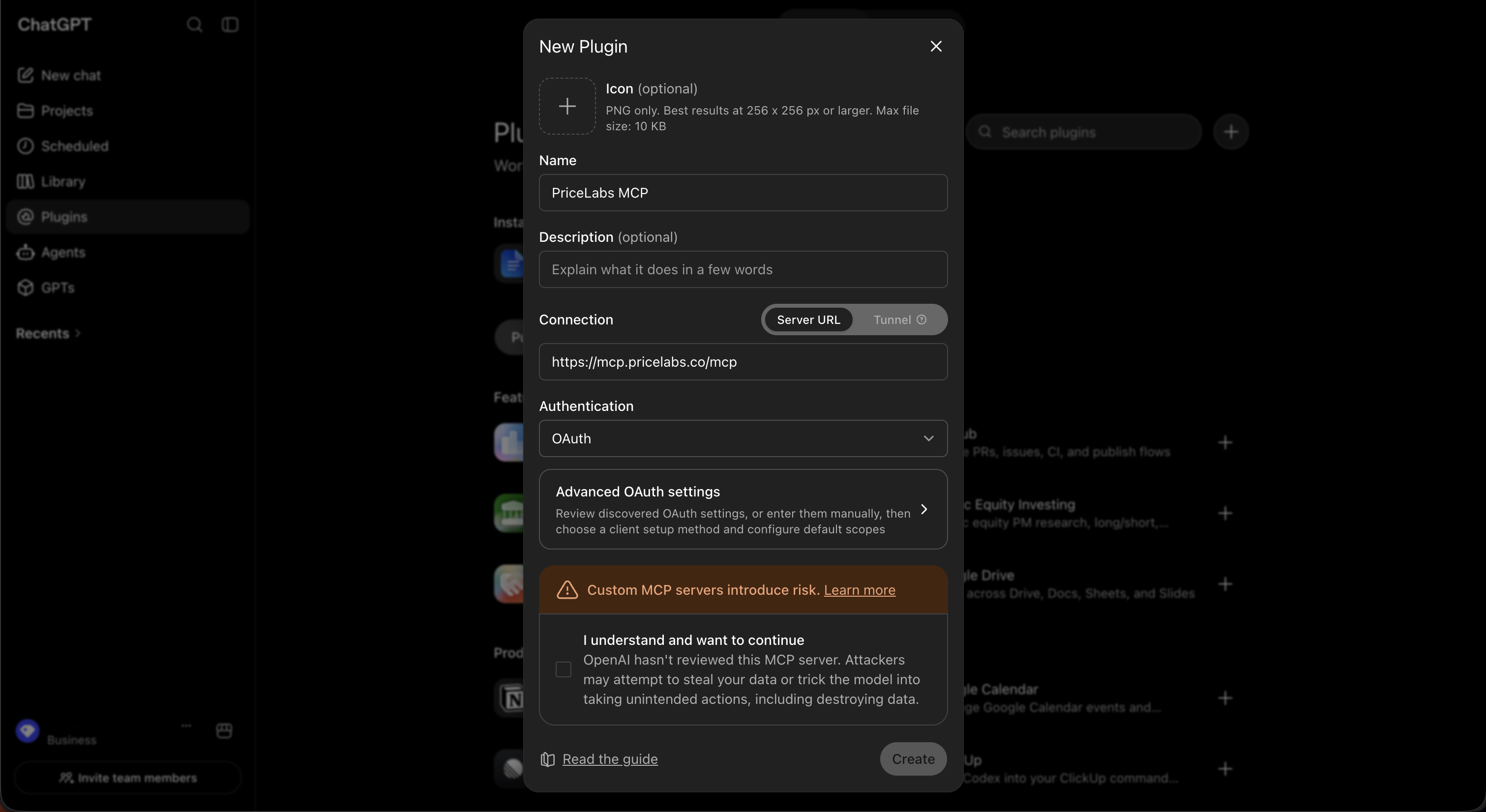Screen dimensions: 1486x812
Task: Expand Advanced OAuth settings
Action: [x=743, y=509]
